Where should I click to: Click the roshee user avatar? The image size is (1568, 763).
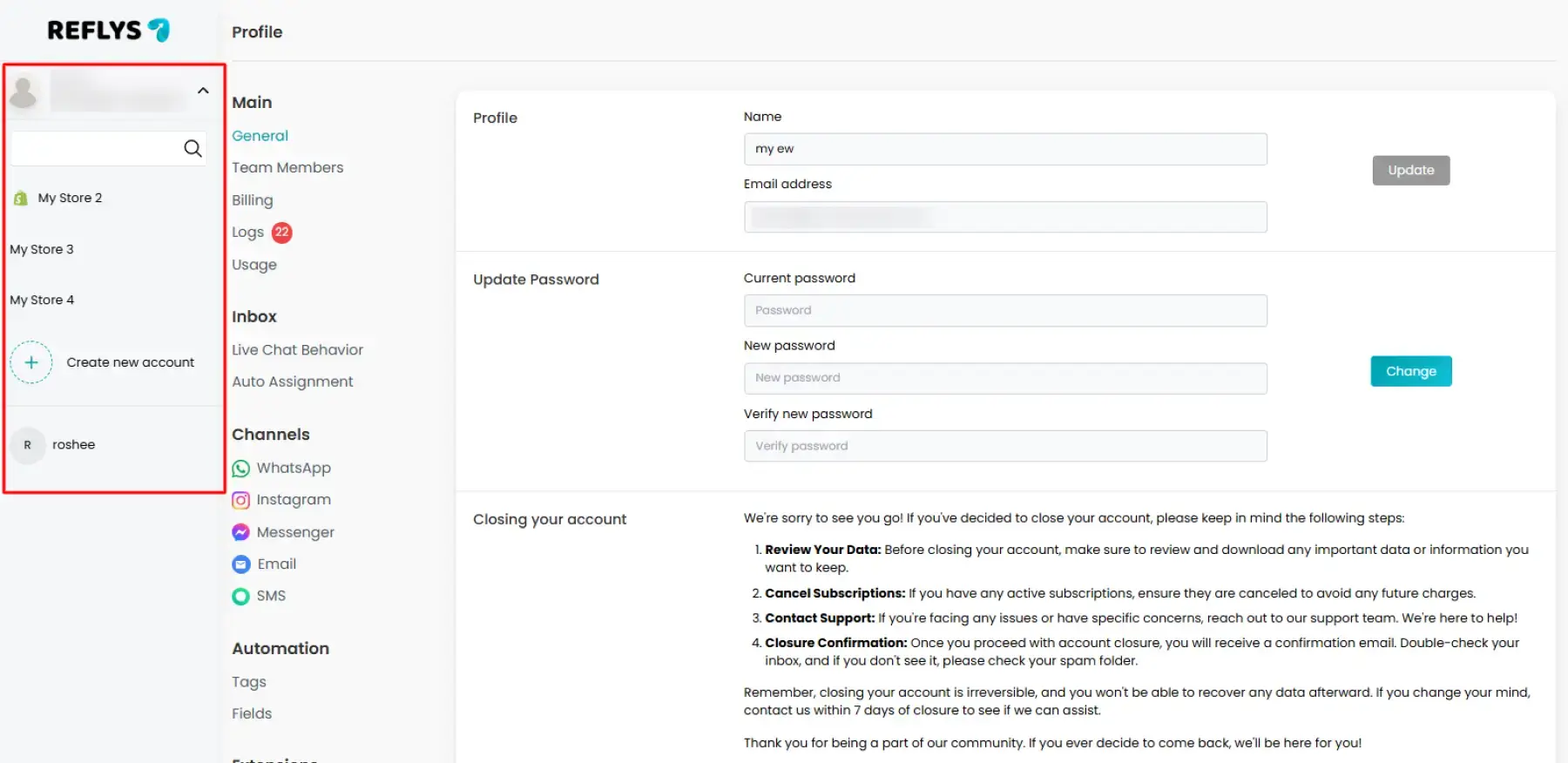coord(28,445)
